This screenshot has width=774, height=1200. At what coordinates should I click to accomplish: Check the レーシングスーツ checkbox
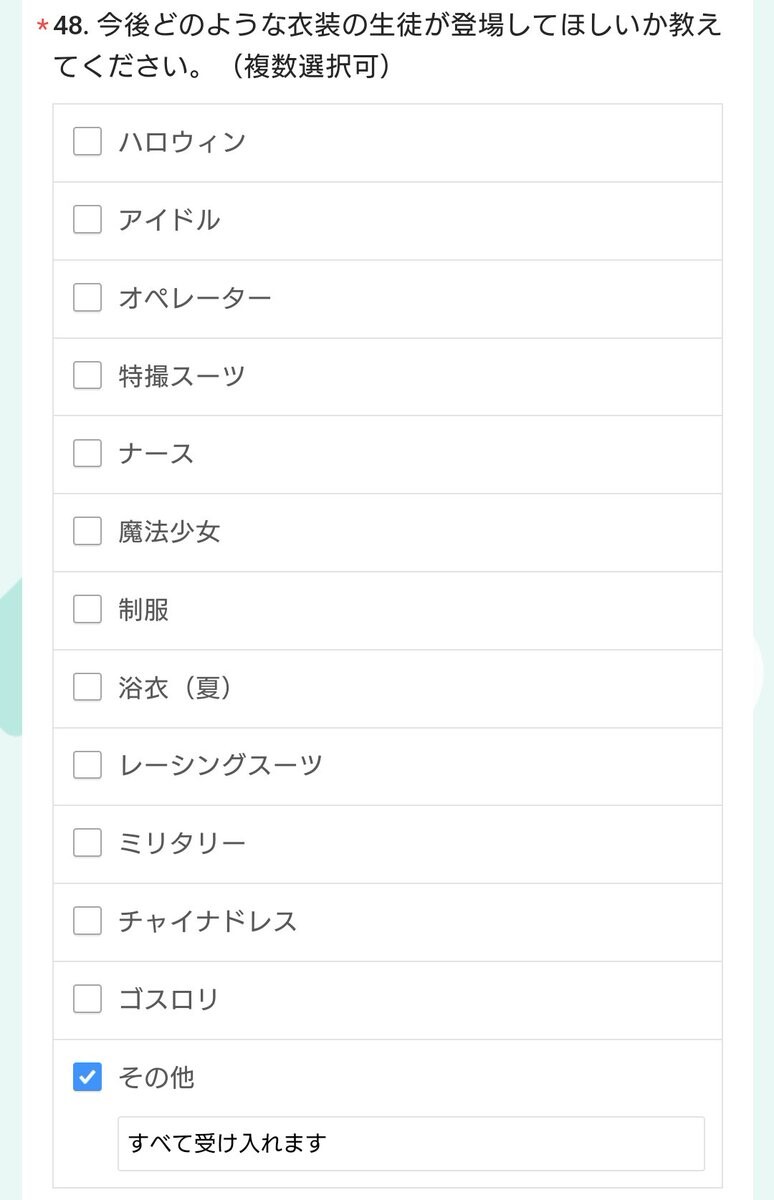pos(88,766)
